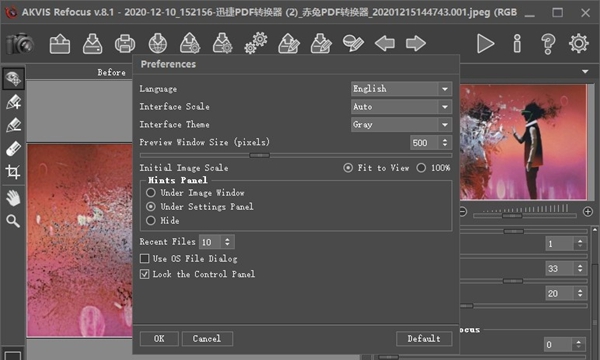This screenshot has height=360, width=600.
Task: Select 100% initial image scale
Action: 421,168
